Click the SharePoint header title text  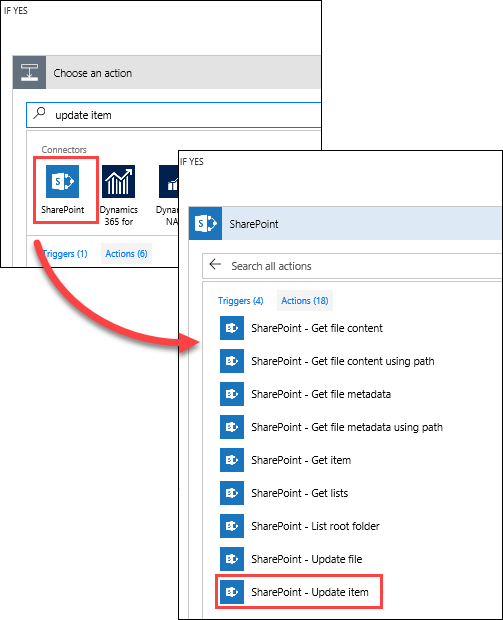point(254,224)
